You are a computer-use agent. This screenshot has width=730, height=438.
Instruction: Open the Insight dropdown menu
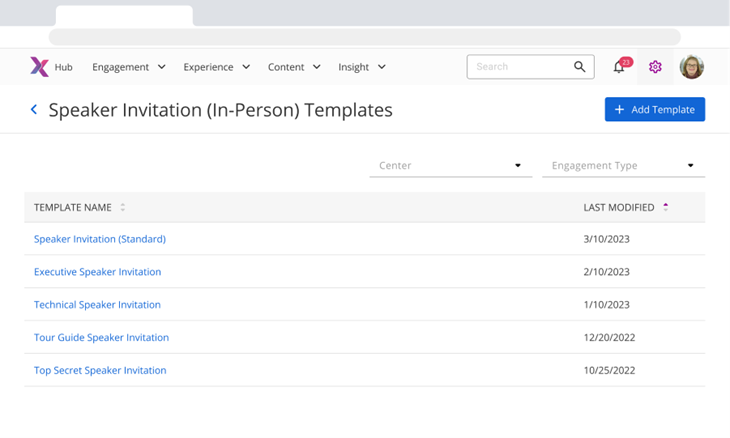362,67
